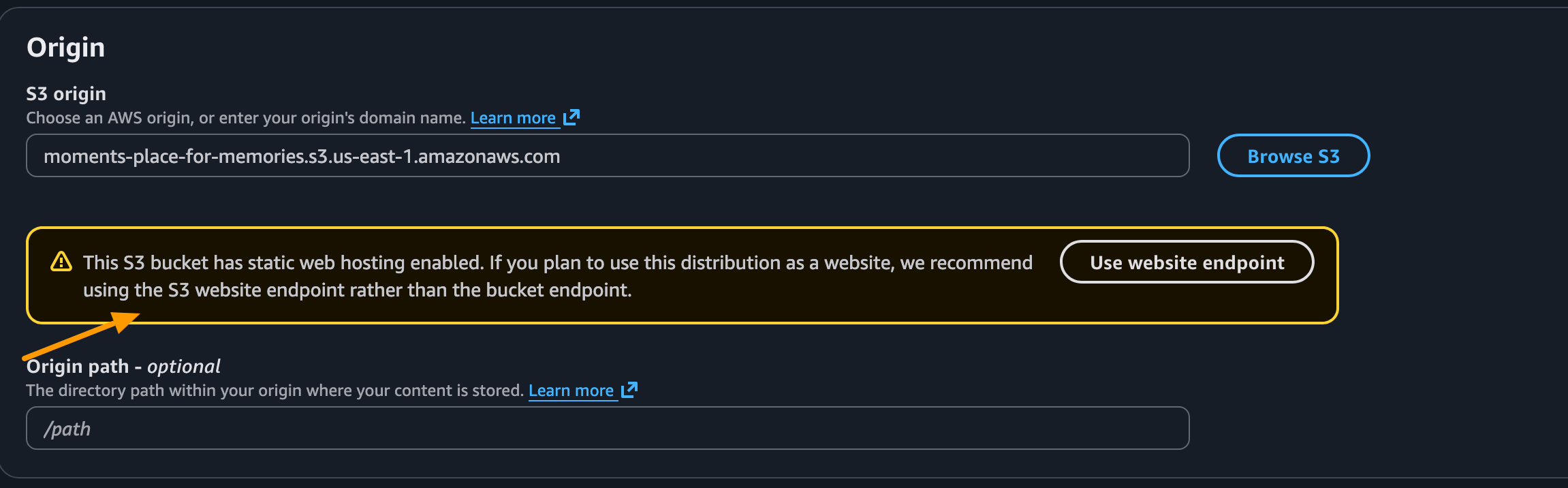Click the 'static web hosting enabled' warning line
This screenshot has width=1568, height=488.
[557, 262]
